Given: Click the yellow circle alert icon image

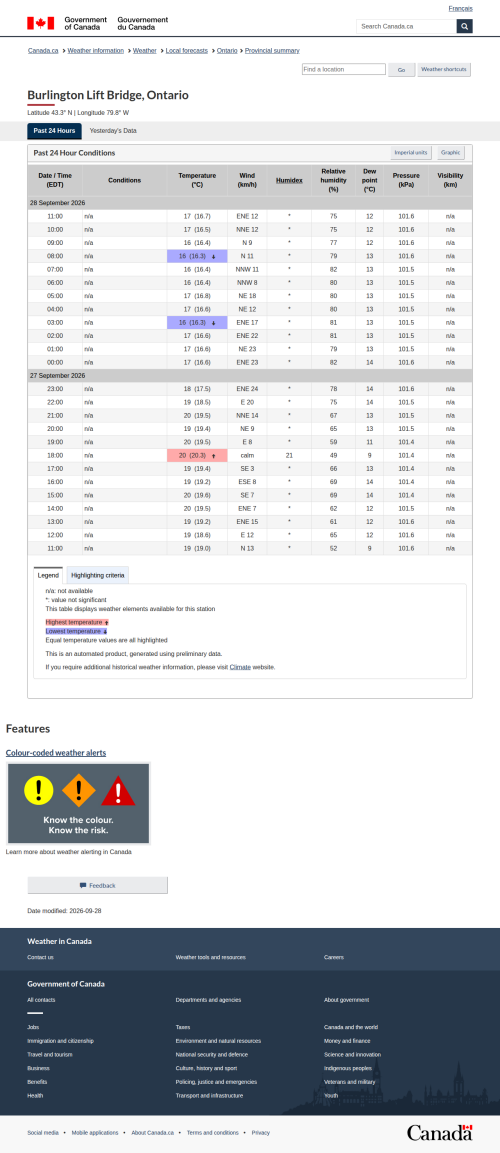Looking at the screenshot, I should point(38,790).
